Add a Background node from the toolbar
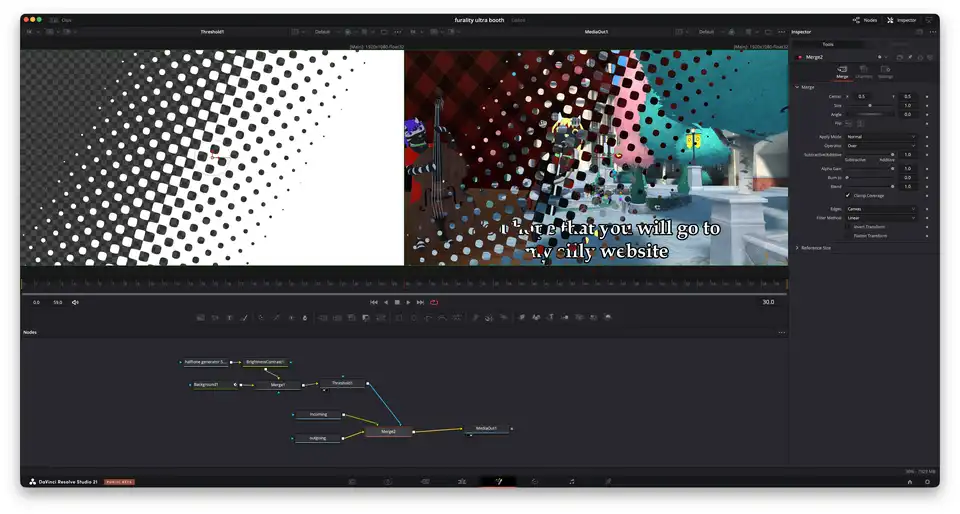960x514 pixels. (x=200, y=317)
